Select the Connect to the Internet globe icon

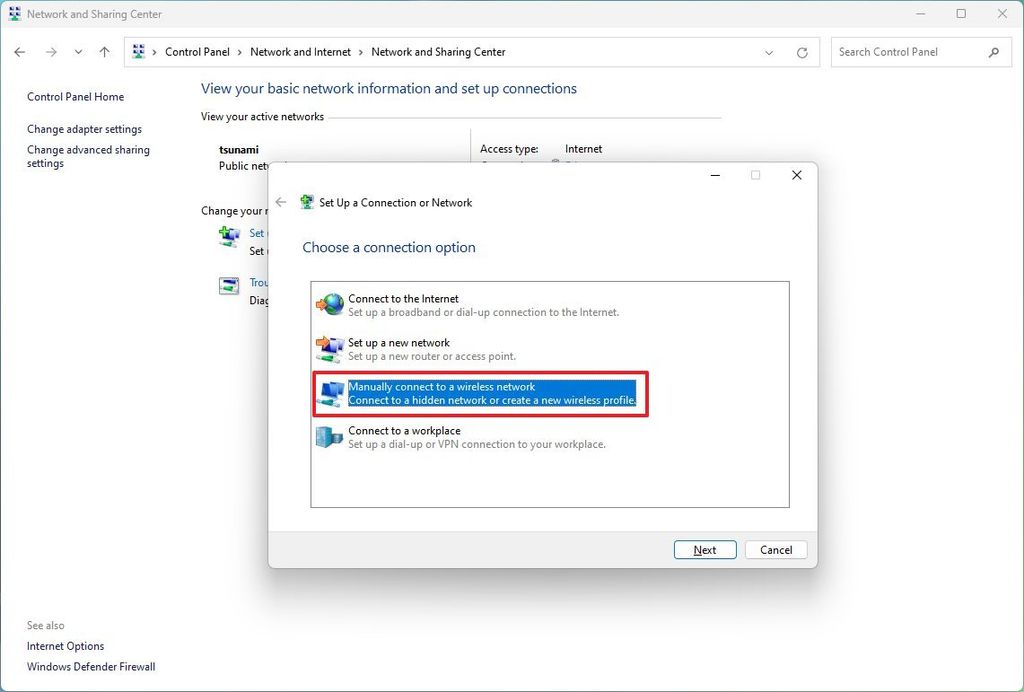point(330,303)
